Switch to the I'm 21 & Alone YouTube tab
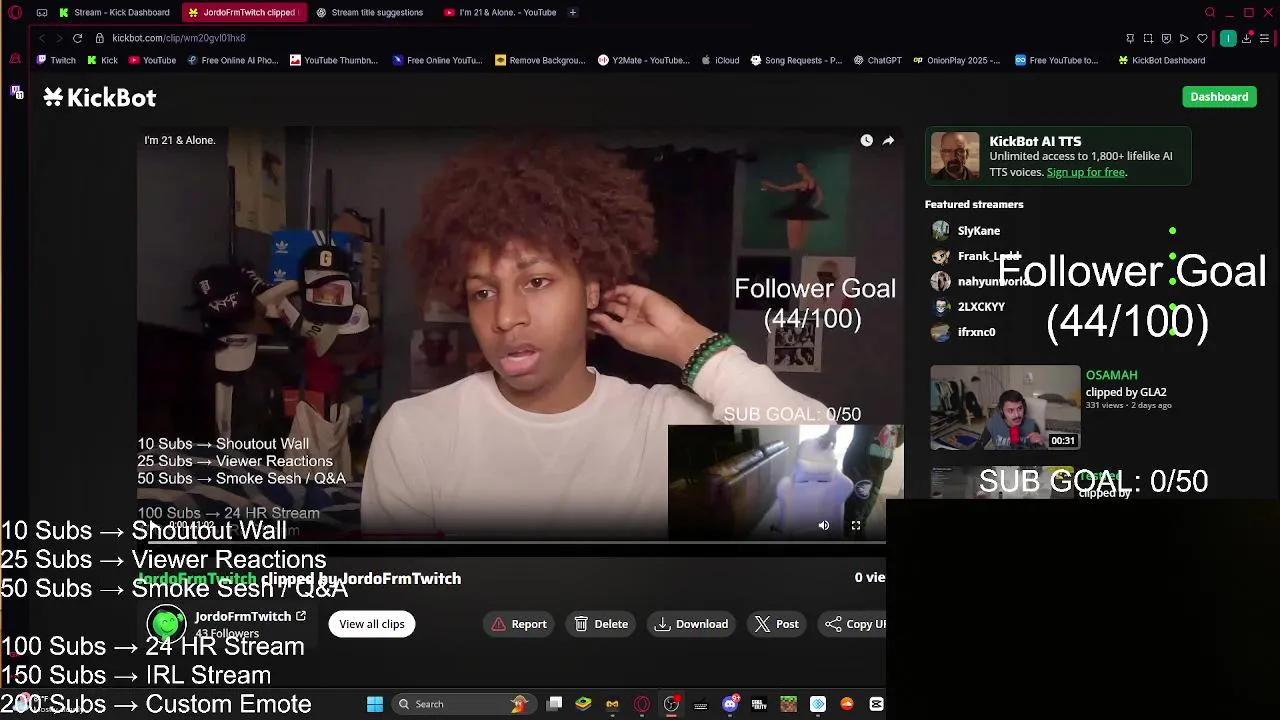This screenshot has height=720, width=1280. (x=500, y=12)
